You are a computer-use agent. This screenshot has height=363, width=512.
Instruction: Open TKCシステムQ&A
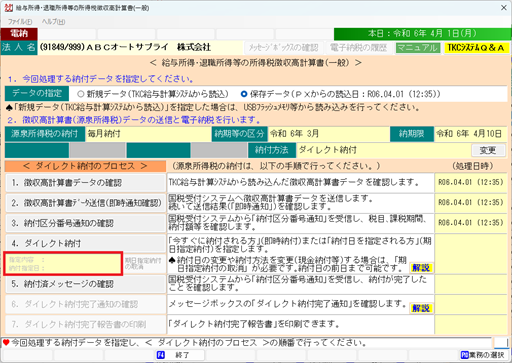(x=476, y=48)
